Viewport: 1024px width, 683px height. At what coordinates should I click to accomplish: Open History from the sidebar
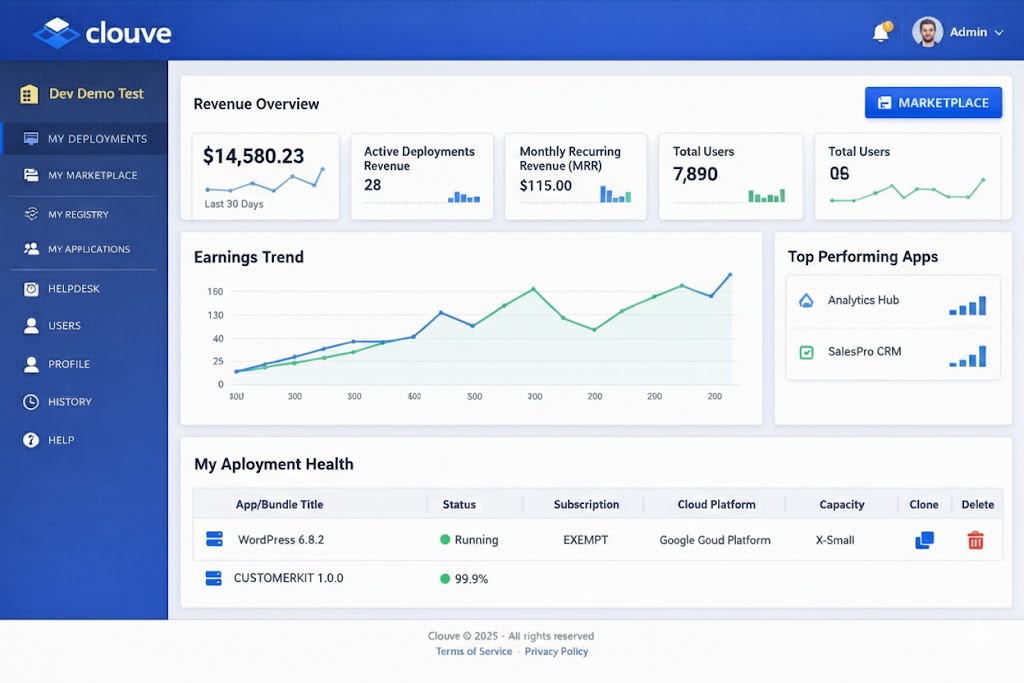pyautogui.click(x=69, y=402)
